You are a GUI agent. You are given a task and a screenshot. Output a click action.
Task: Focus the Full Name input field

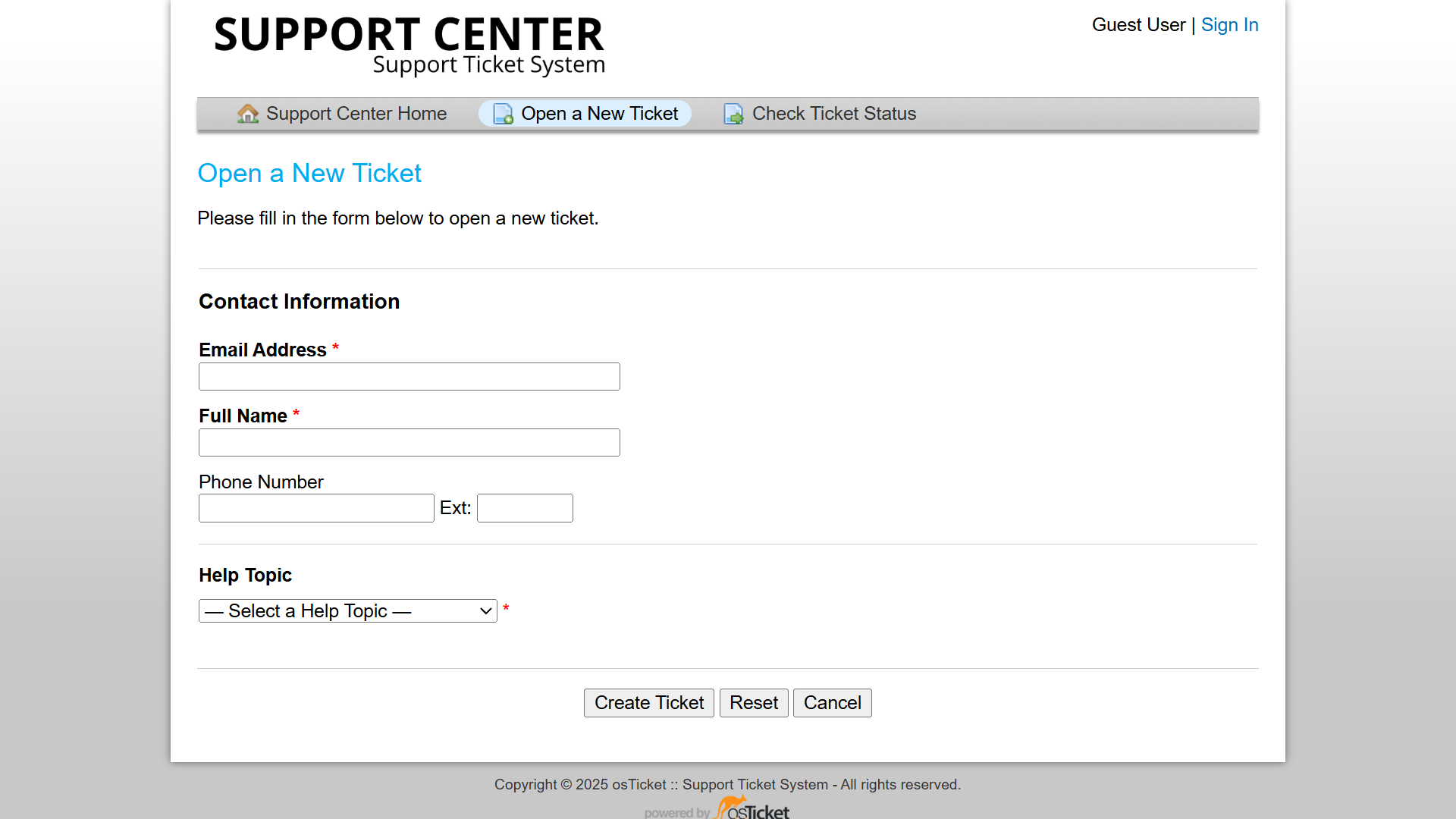tap(409, 443)
